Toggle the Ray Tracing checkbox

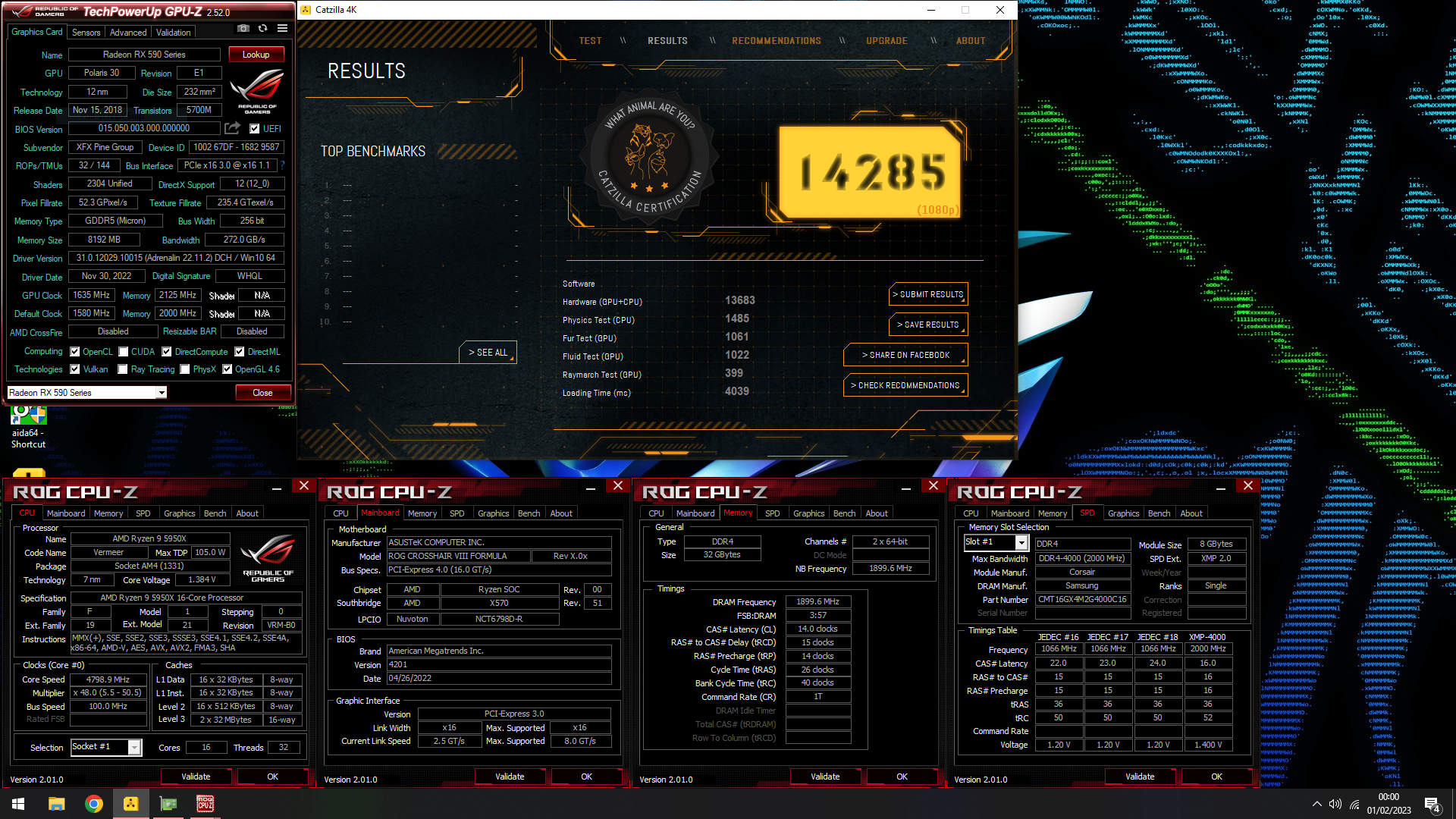124,369
